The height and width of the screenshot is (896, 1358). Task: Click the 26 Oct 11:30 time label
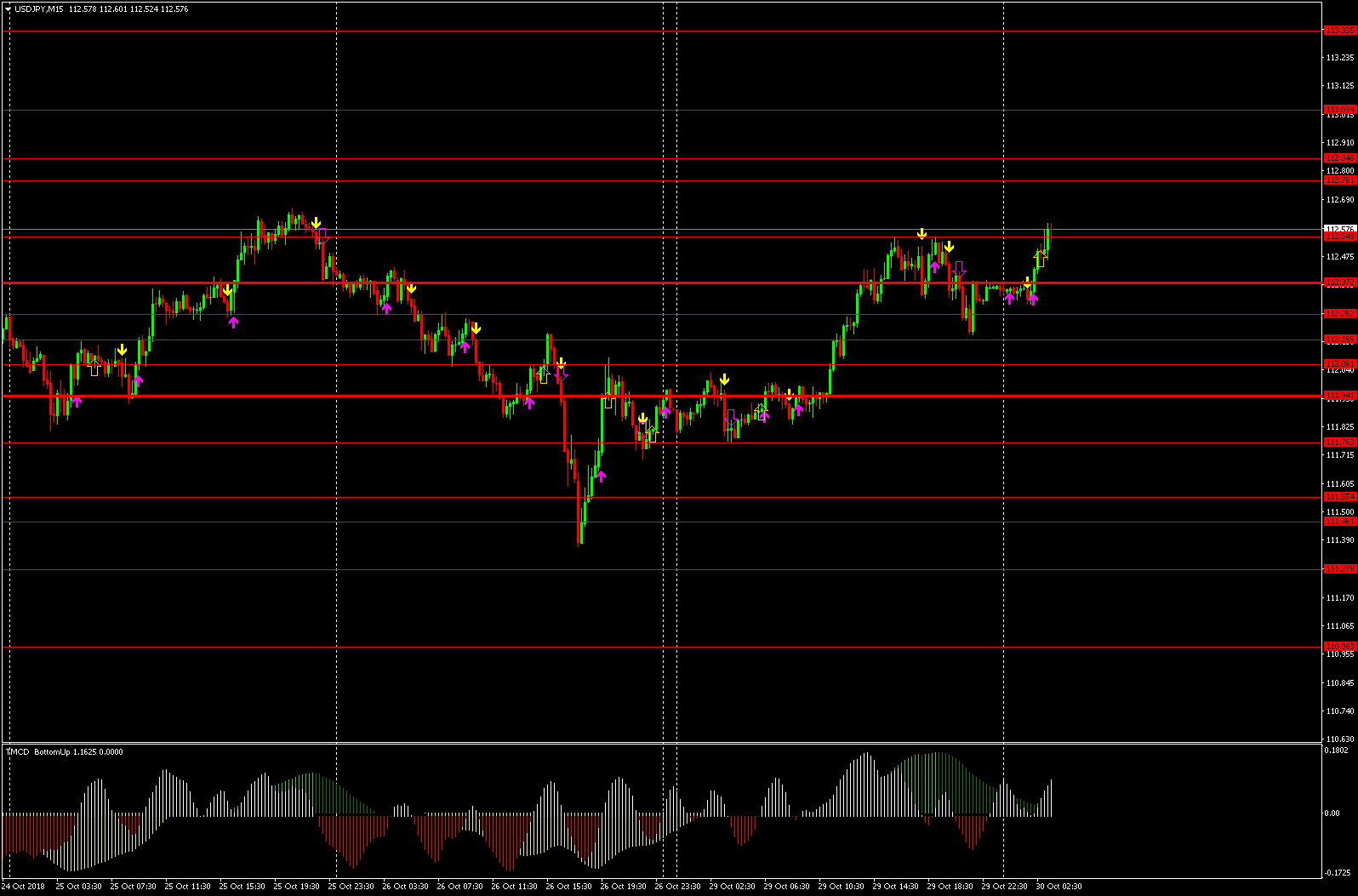[515, 887]
